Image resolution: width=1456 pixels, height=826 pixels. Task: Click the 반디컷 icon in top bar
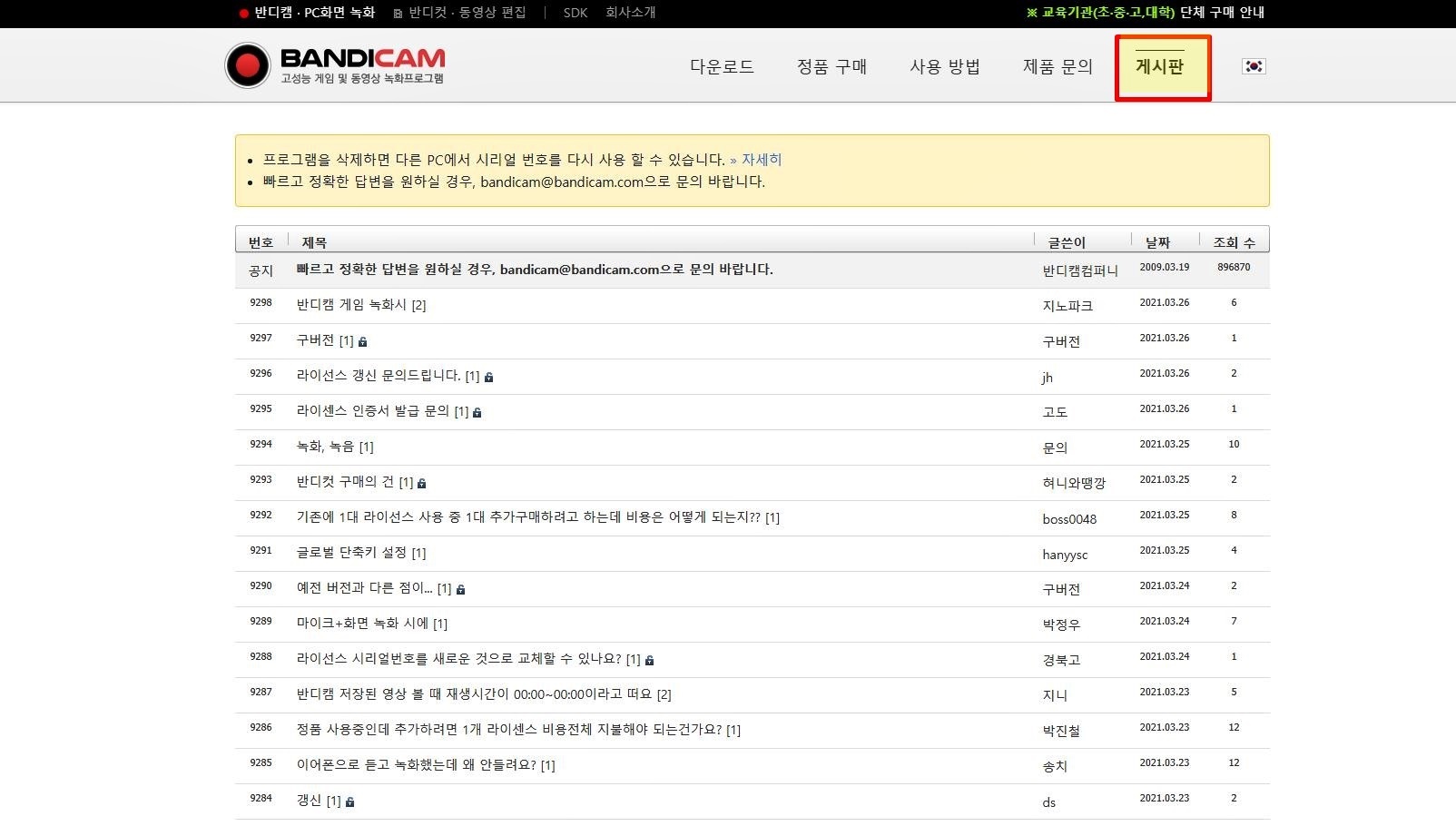coord(398,14)
